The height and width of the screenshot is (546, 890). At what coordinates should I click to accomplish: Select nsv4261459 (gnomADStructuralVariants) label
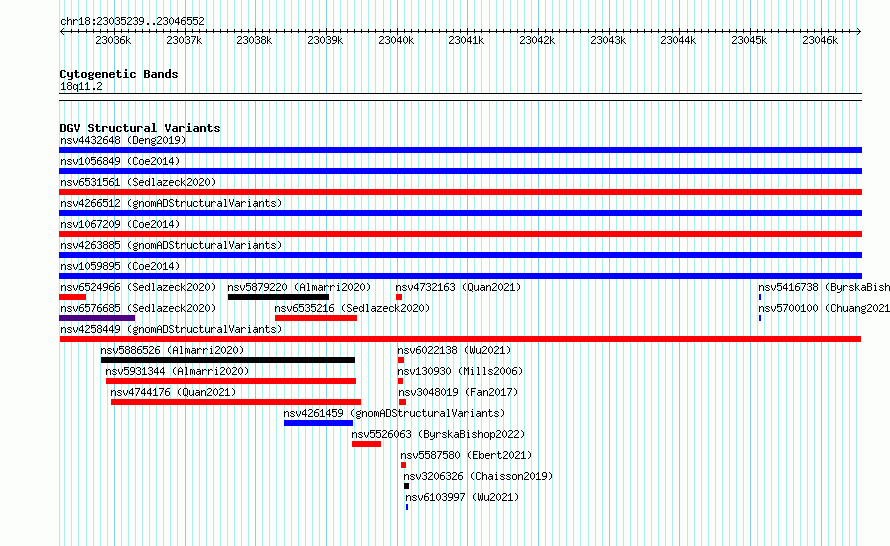(x=394, y=413)
